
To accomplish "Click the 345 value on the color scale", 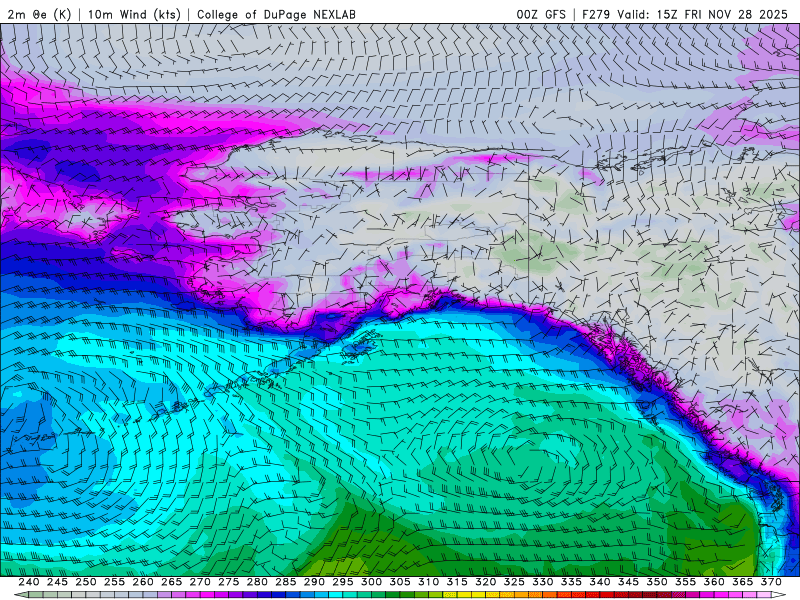I will [629, 582].
